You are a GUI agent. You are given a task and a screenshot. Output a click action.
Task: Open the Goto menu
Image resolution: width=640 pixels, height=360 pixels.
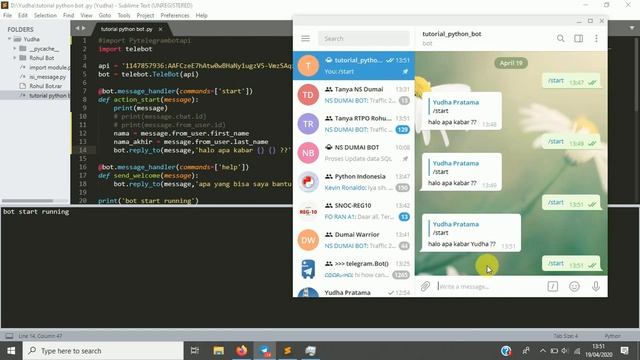tap(104, 15)
